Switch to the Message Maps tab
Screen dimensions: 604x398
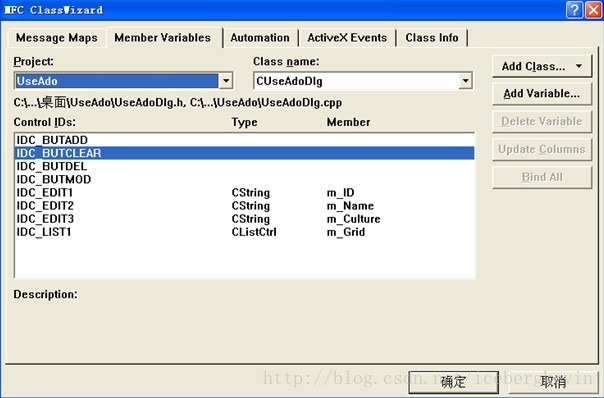click(x=57, y=38)
